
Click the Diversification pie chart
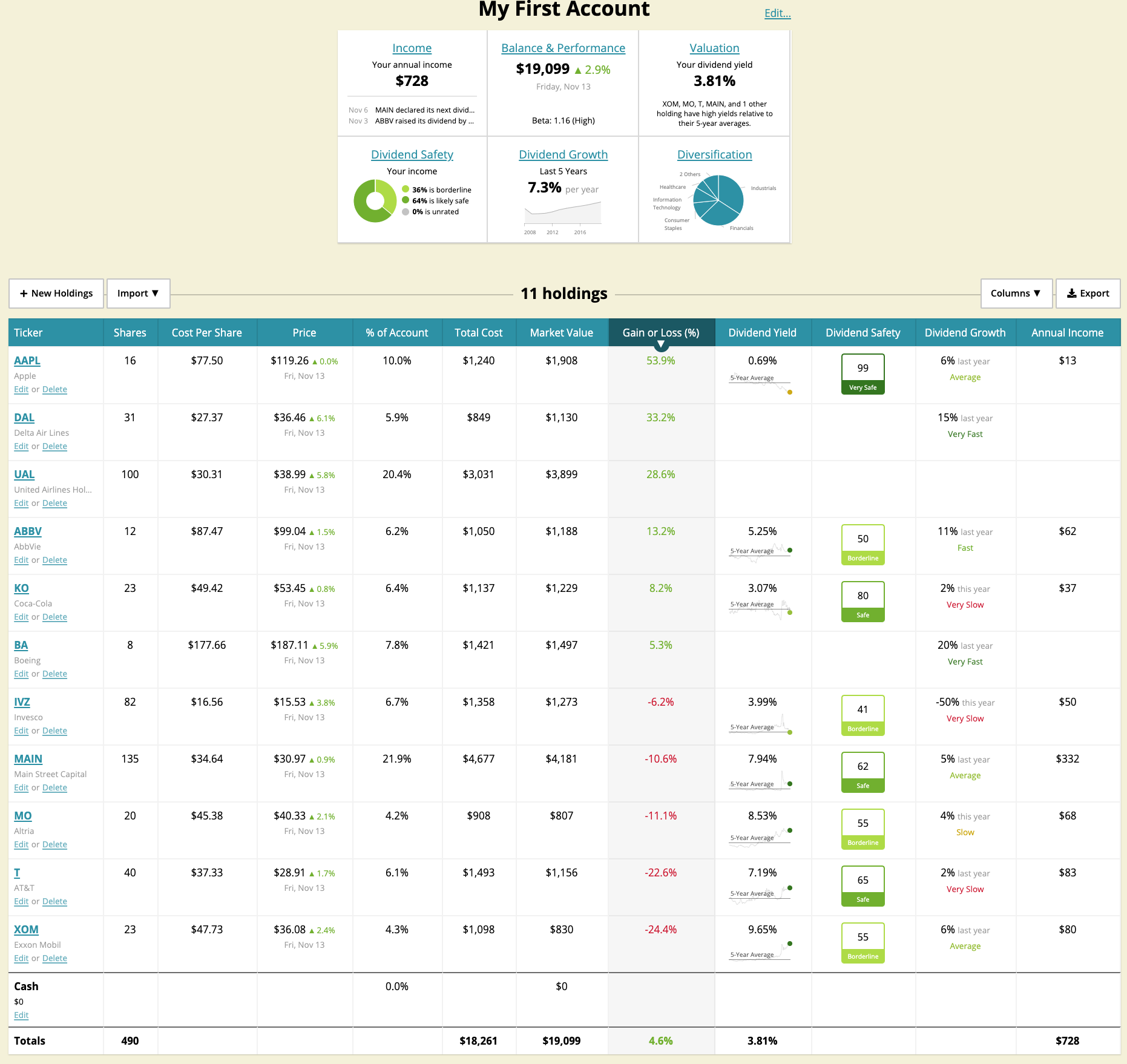[x=718, y=200]
